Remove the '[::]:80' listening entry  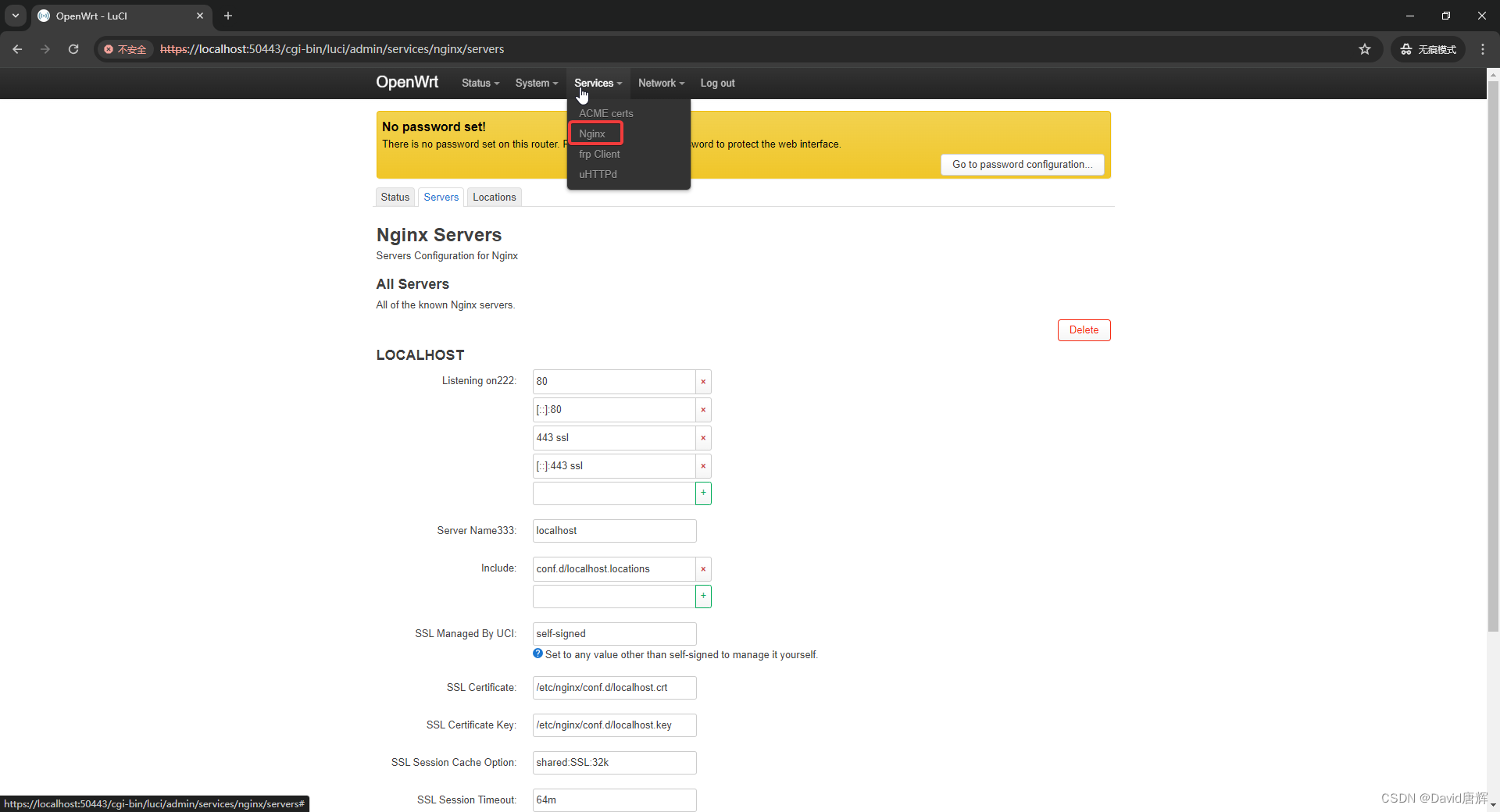[x=703, y=410]
